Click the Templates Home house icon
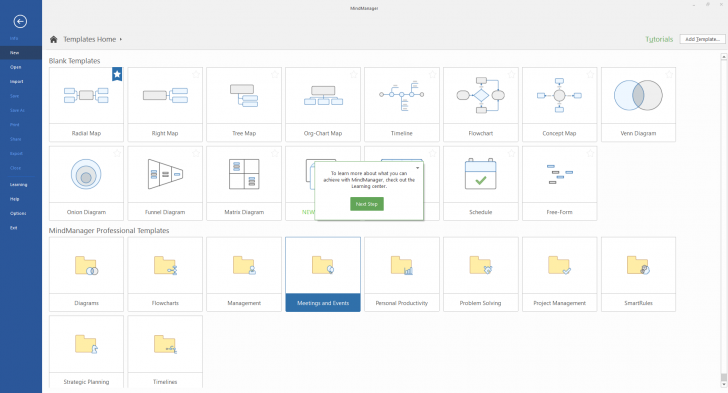 (x=53, y=39)
